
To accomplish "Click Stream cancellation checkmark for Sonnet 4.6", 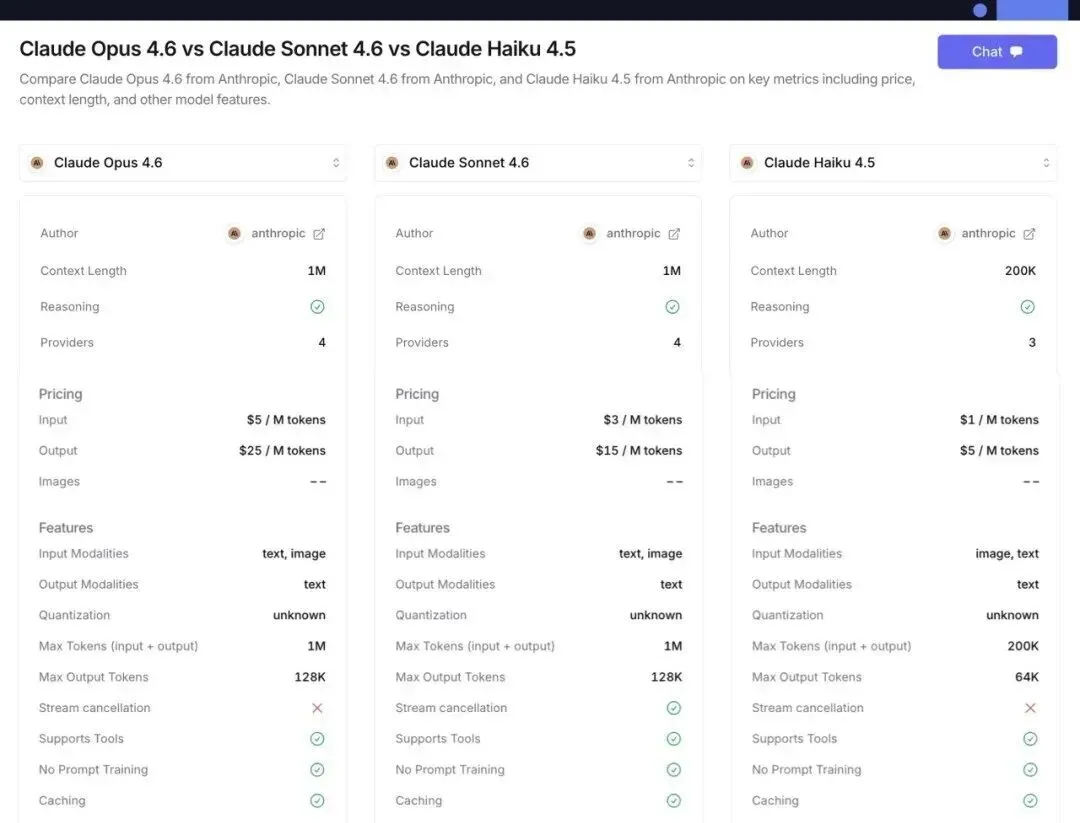I will [x=674, y=708].
